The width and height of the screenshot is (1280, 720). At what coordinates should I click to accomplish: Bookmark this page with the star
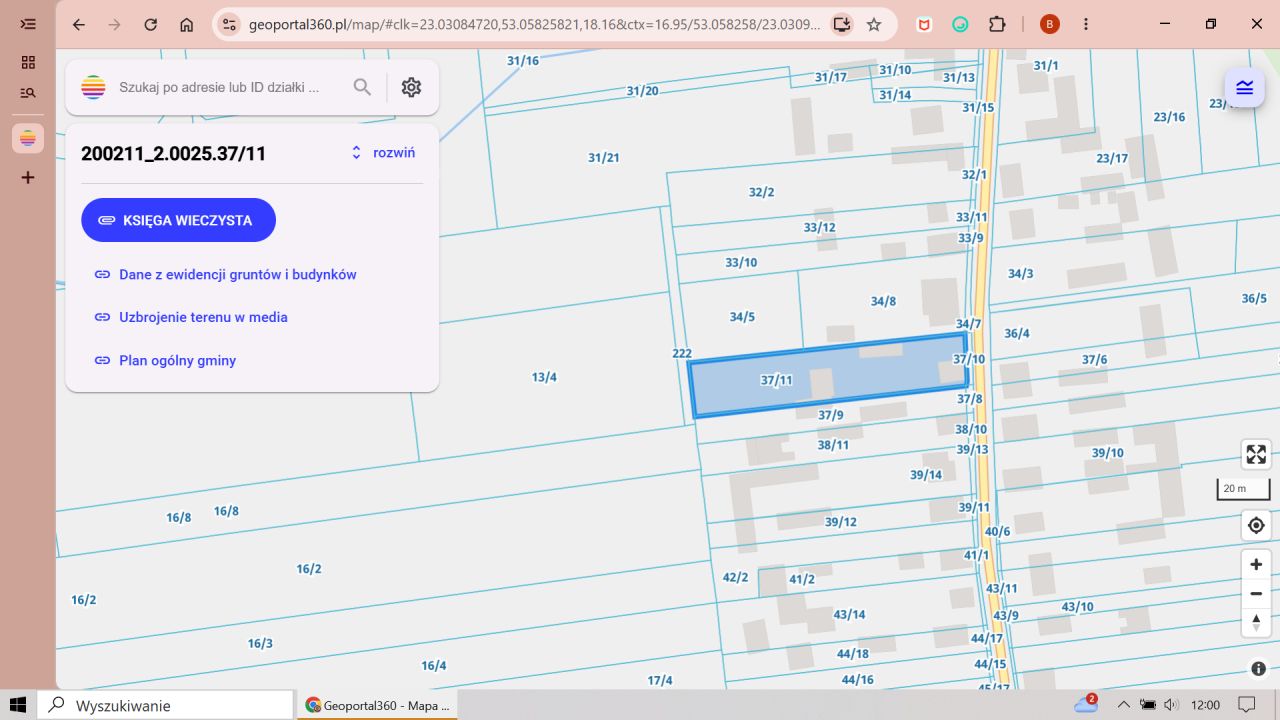874,24
